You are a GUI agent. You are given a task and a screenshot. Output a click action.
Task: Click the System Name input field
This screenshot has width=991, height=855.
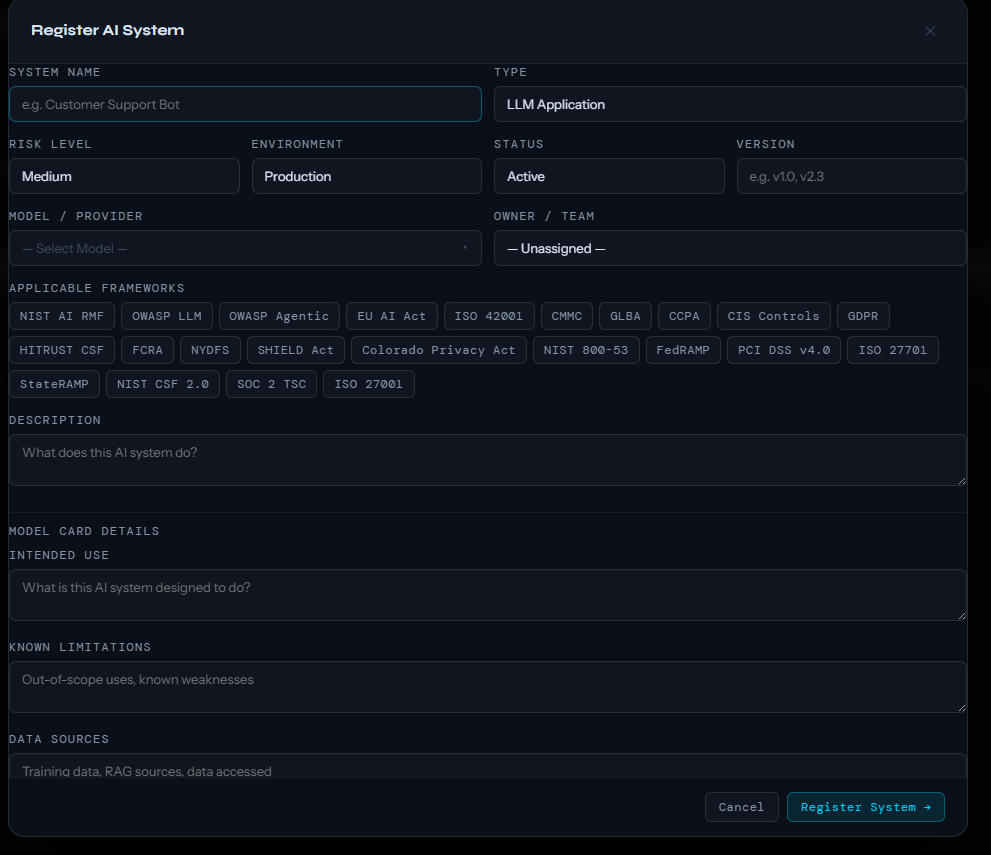tap(245, 104)
